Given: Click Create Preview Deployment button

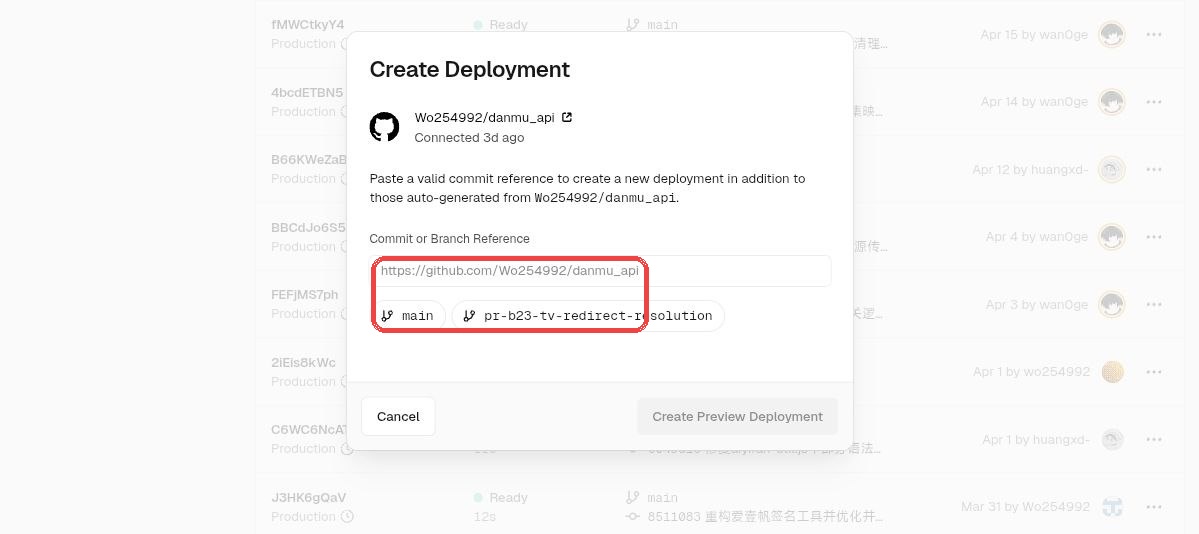Looking at the screenshot, I should 737,416.
